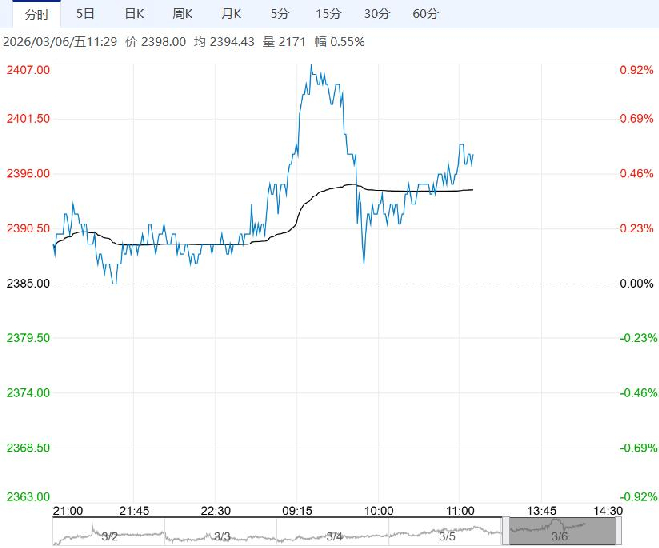Open the 日K daily candlestick tab
This screenshot has height=548, width=659.
tap(134, 13)
